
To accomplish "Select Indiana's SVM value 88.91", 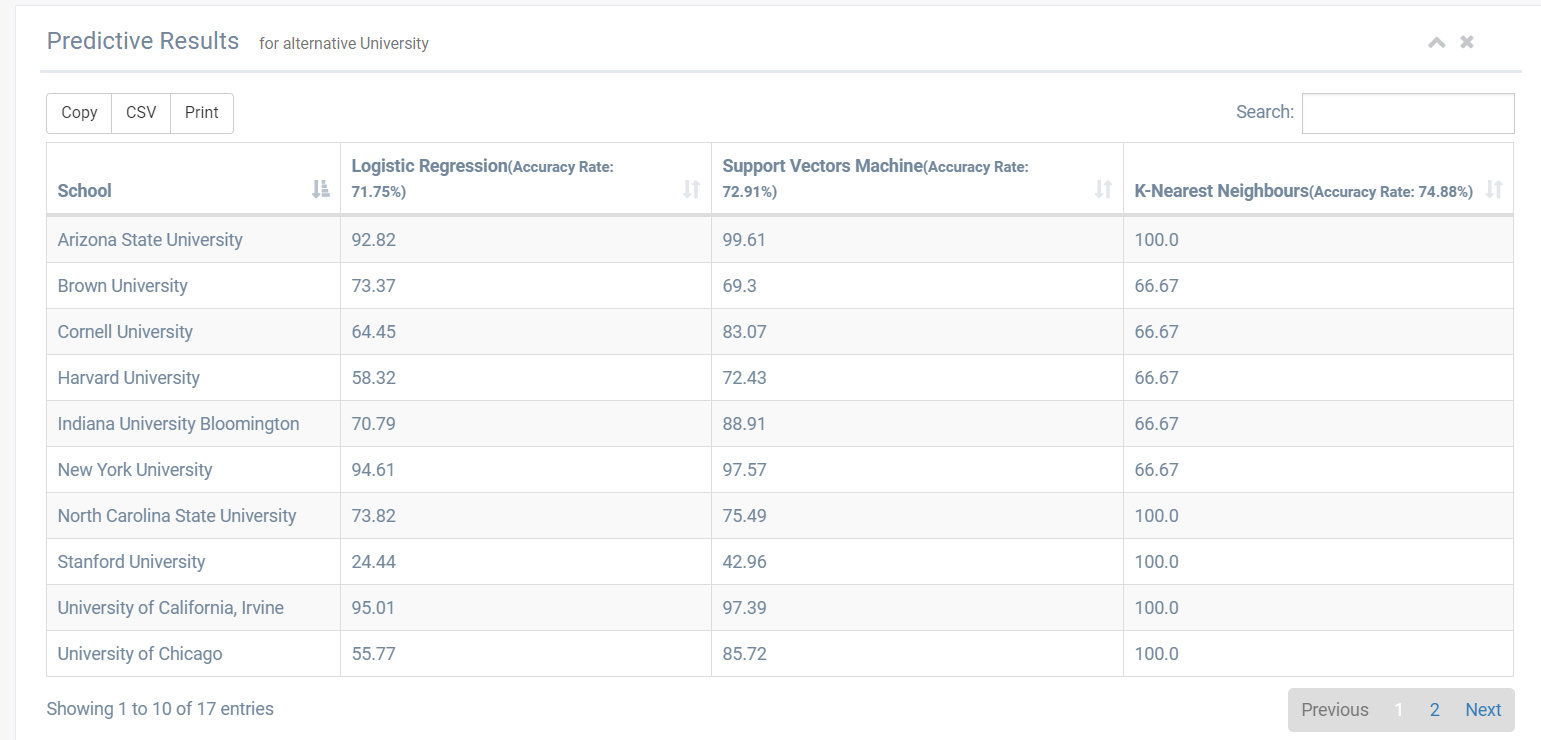I will 745,424.
